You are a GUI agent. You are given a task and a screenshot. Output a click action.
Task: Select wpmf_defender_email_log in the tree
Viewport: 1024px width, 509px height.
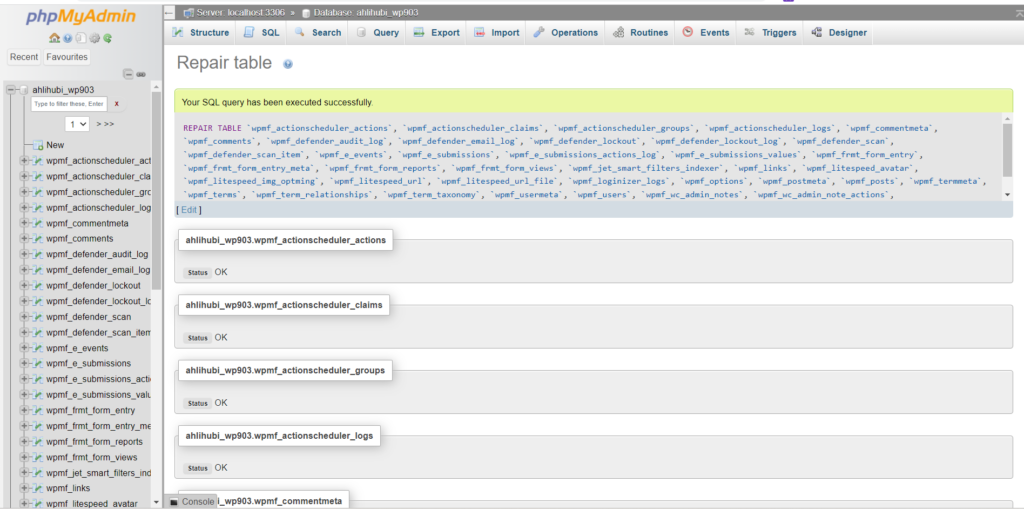click(98, 270)
